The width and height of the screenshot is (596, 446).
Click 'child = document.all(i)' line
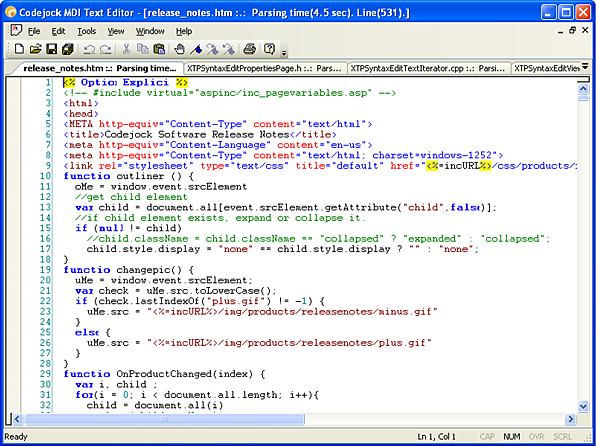(155, 405)
